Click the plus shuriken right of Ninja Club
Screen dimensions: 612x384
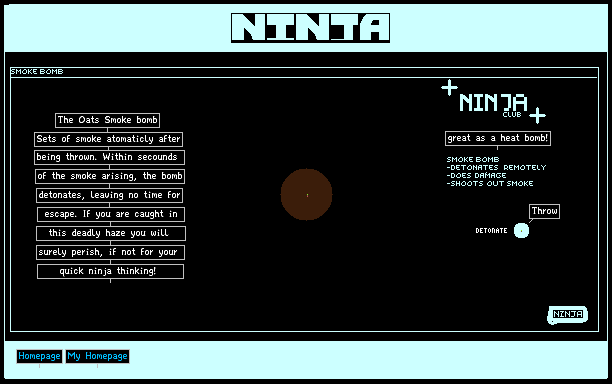pos(537,115)
